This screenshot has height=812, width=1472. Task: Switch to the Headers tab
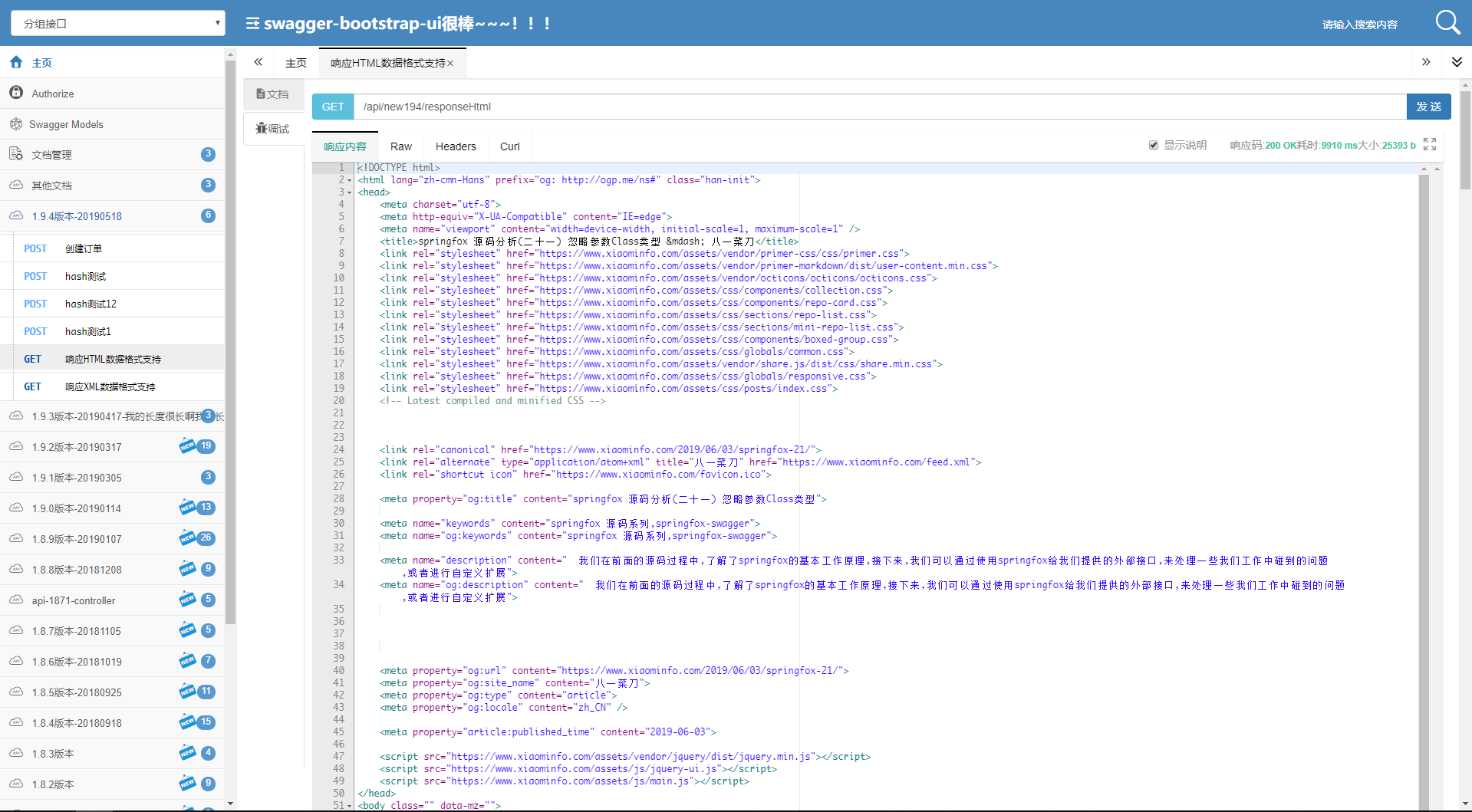[456, 146]
